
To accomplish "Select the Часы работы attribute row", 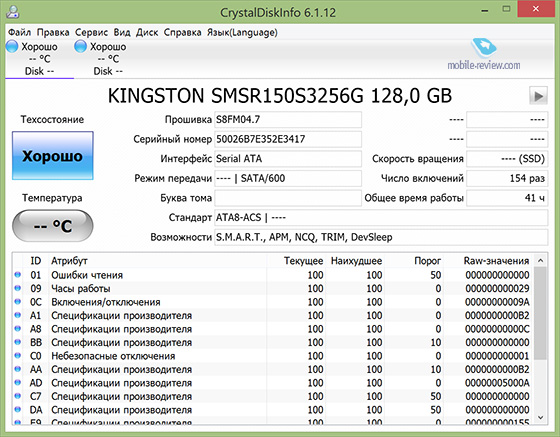I will [x=273, y=288].
